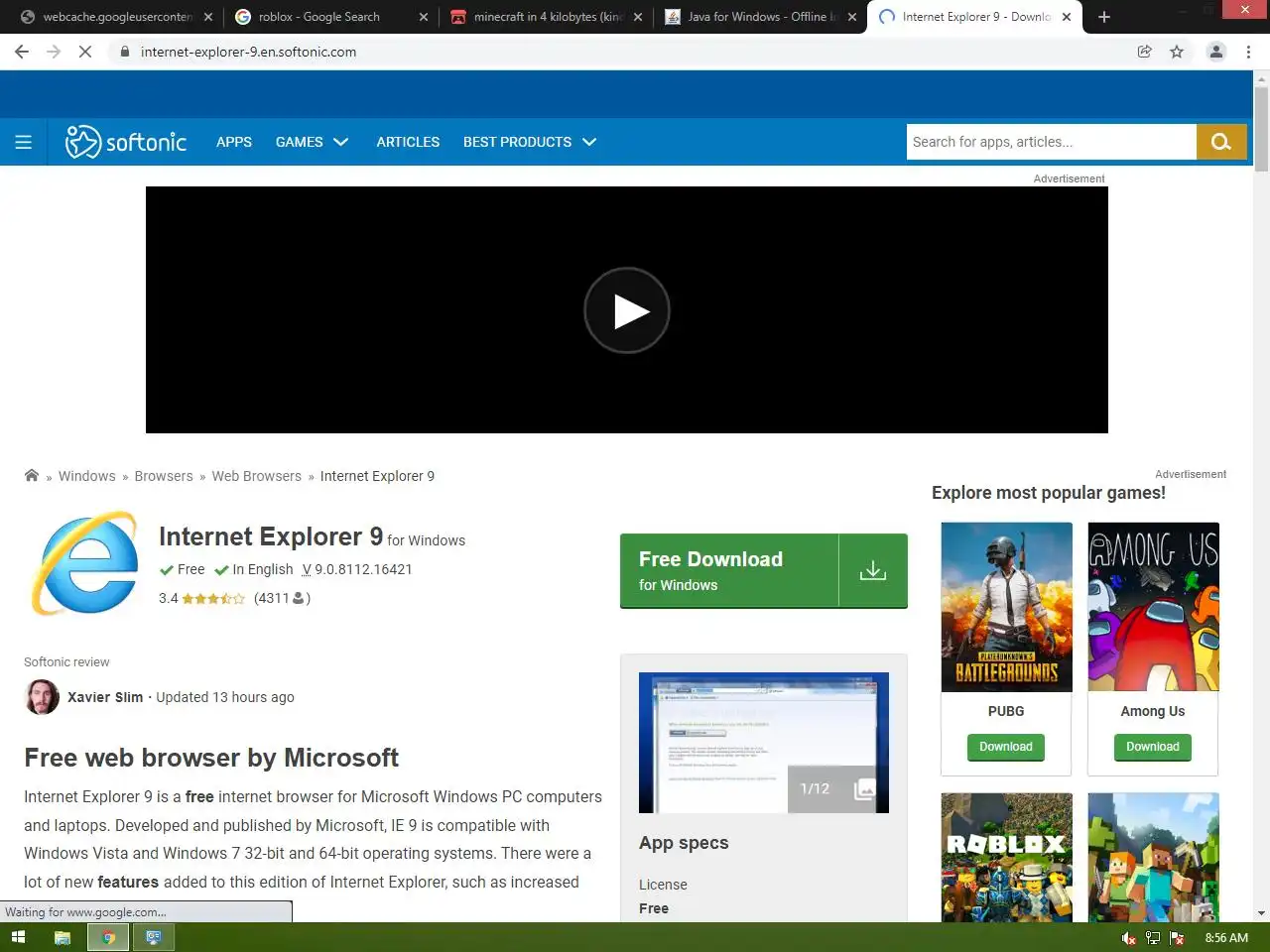Click in the Softonic search field
1270x952 pixels.
[x=1052, y=142]
